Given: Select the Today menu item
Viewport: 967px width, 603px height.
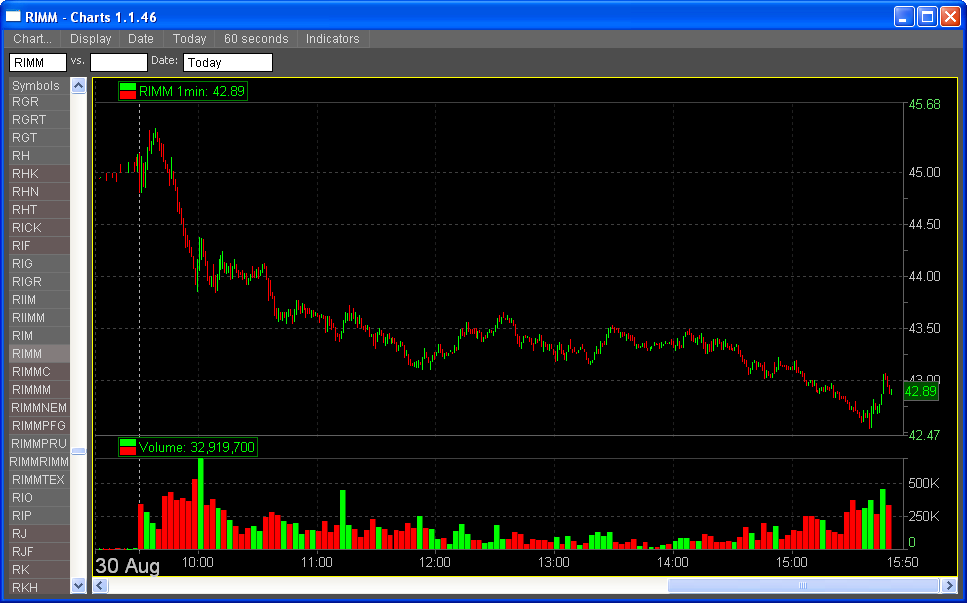Looking at the screenshot, I should [x=189, y=39].
